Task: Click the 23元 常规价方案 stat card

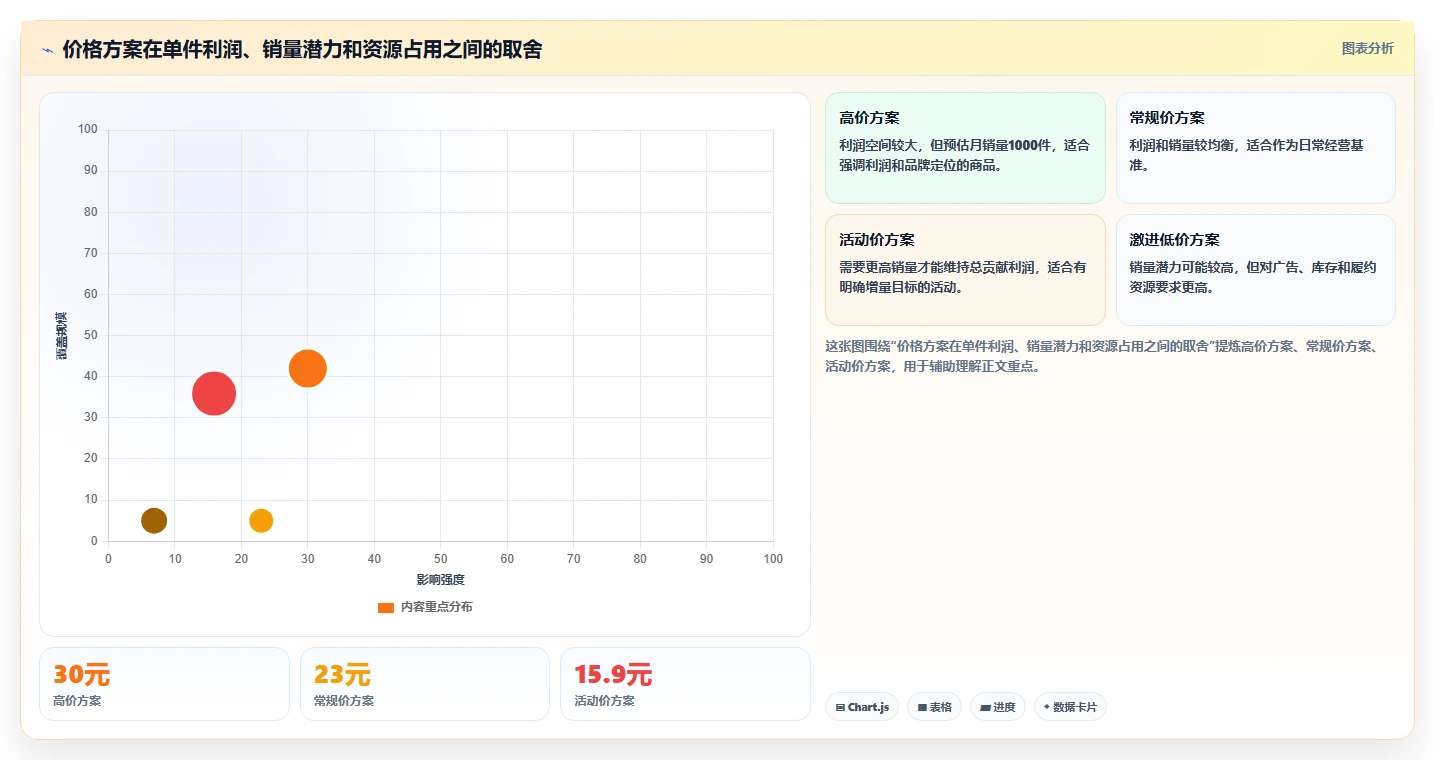Action: [x=425, y=684]
